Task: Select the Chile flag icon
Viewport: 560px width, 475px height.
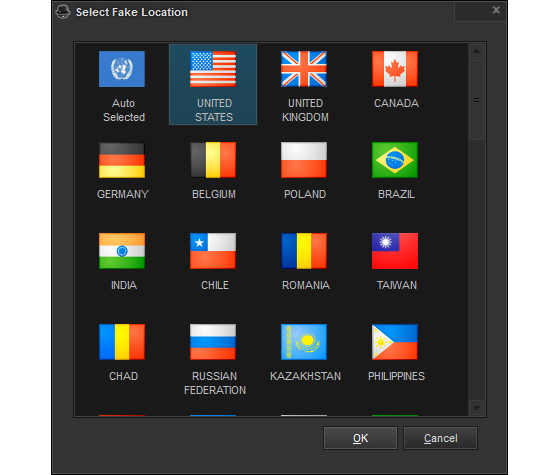Action: [213, 251]
